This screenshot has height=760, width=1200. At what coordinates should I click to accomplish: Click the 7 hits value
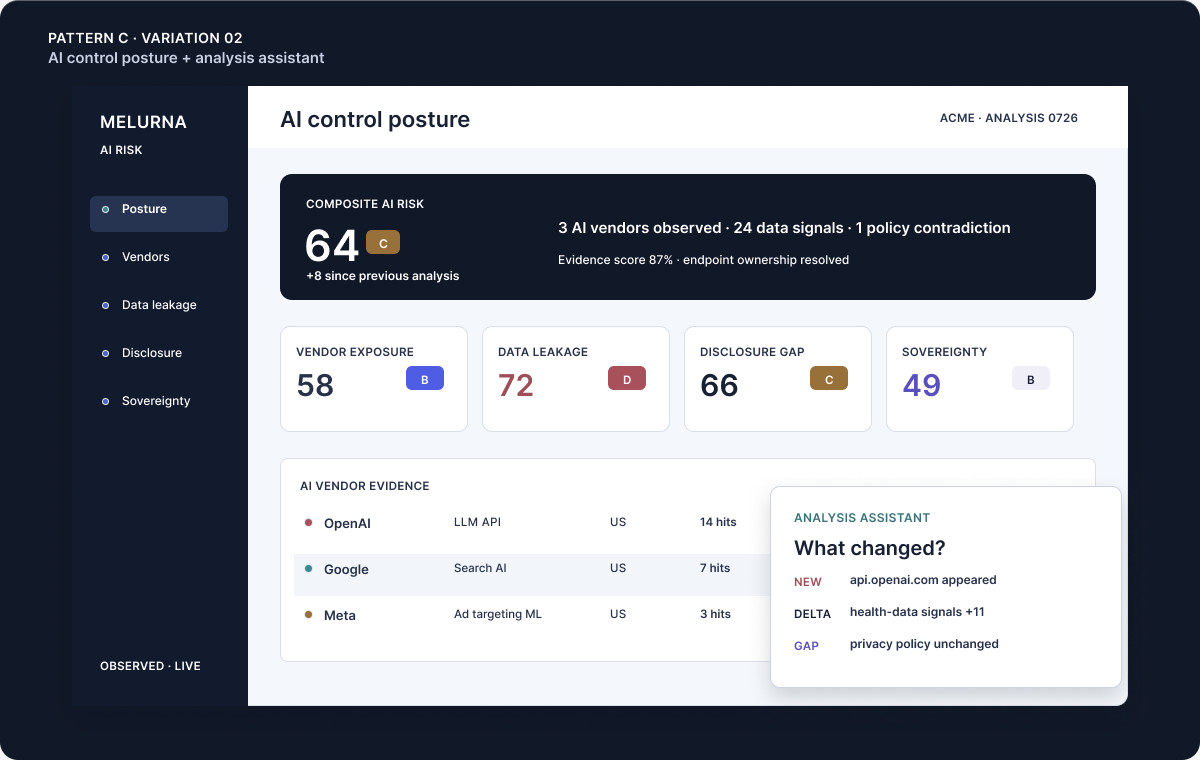tap(715, 568)
